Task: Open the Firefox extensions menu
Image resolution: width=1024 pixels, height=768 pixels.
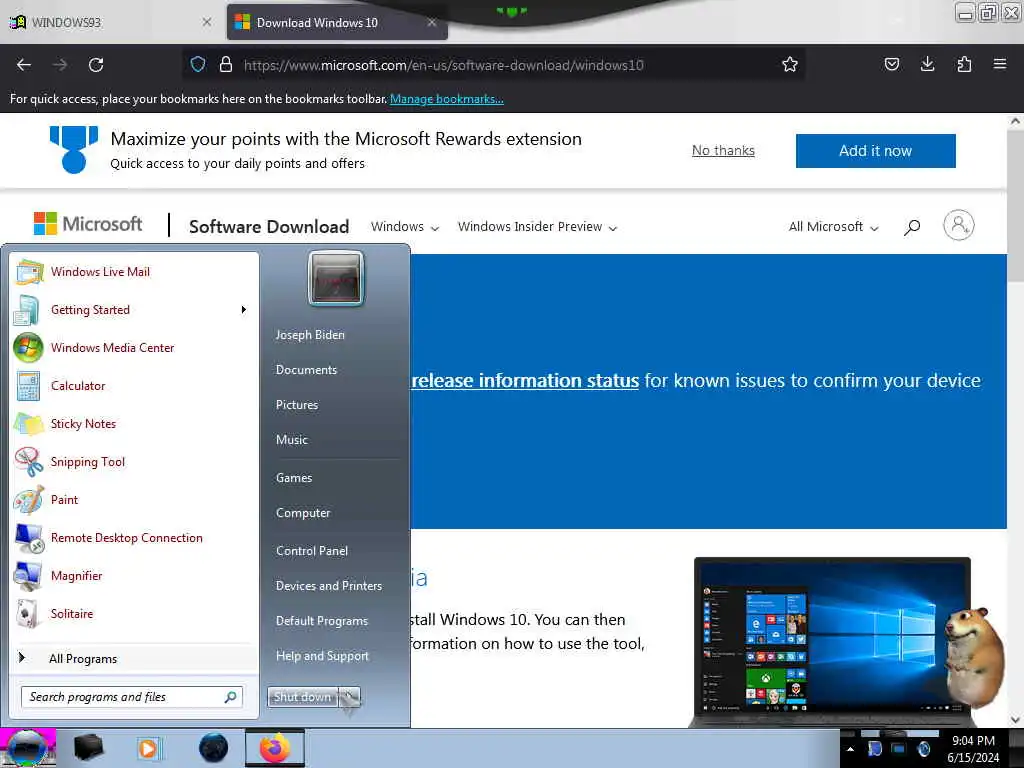Action: [964, 65]
